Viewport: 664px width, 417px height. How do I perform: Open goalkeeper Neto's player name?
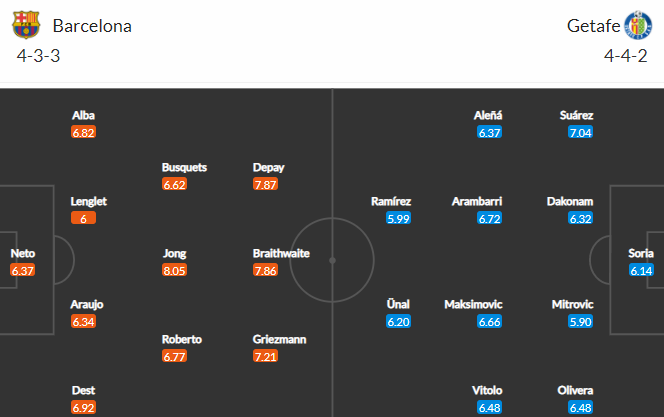[x=23, y=253]
